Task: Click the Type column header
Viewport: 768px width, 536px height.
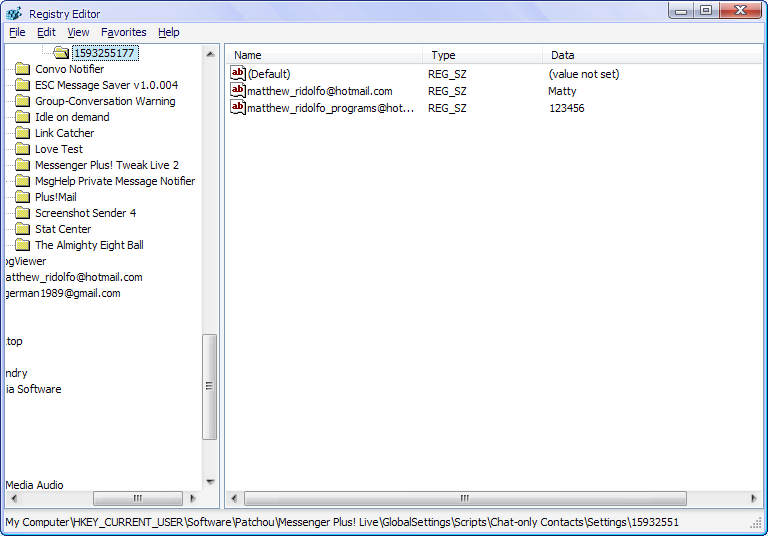Action: tap(483, 55)
